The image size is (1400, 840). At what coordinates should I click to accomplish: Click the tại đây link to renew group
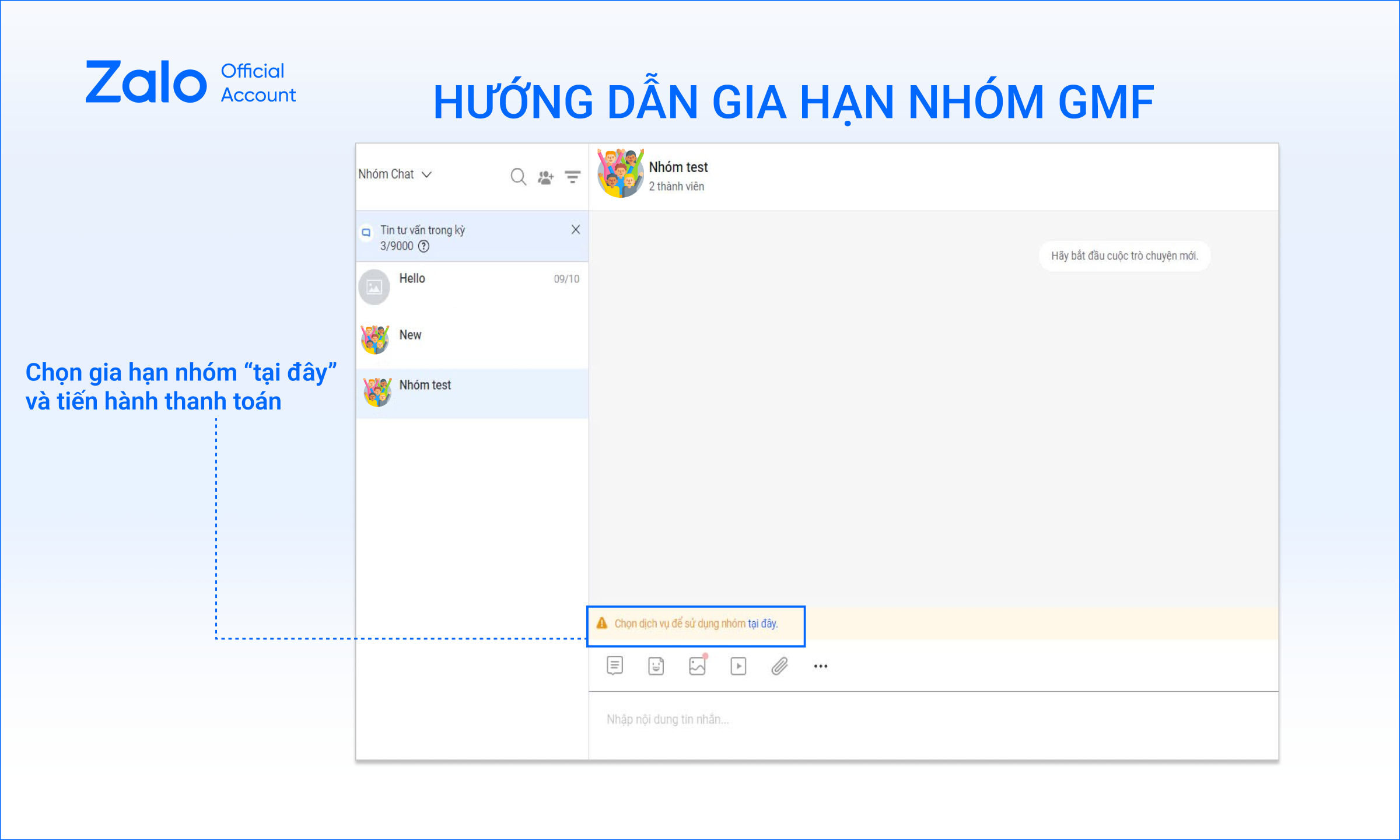tap(762, 624)
